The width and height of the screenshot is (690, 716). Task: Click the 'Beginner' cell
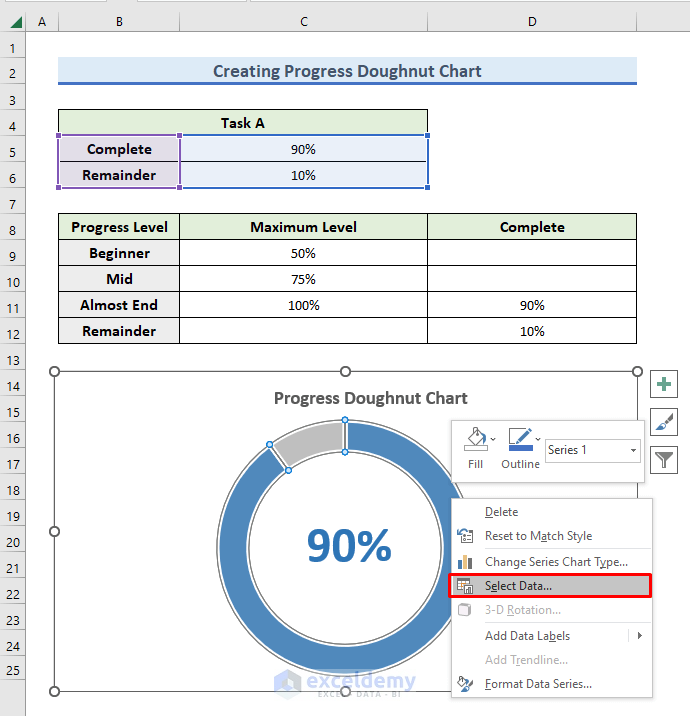click(119, 253)
